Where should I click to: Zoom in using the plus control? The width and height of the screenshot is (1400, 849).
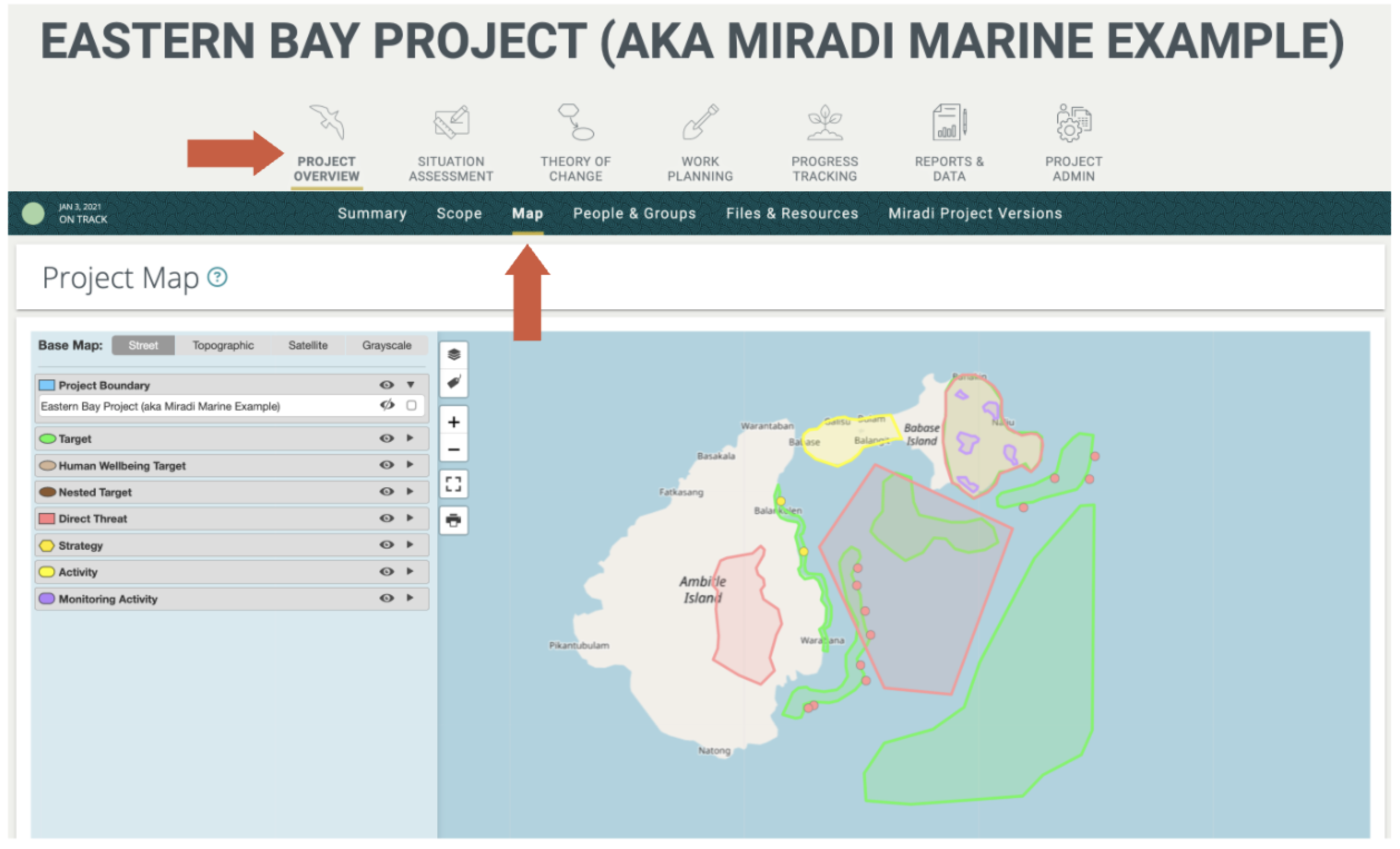point(453,421)
